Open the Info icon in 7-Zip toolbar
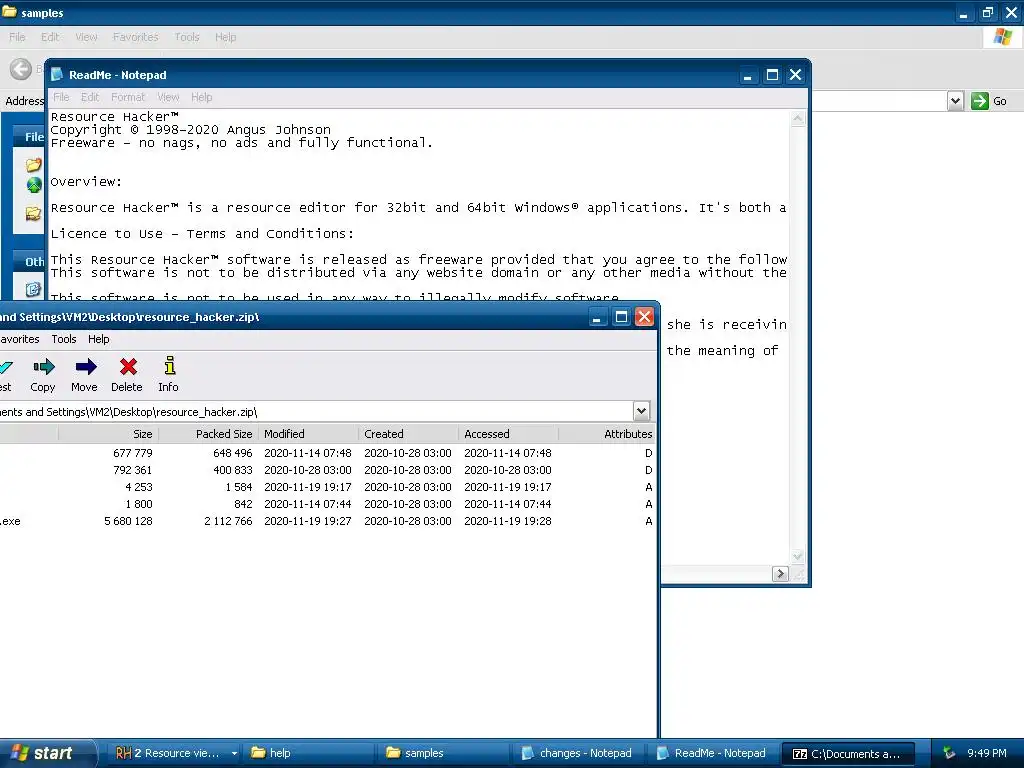Viewport: 1024px width, 768px height. click(x=169, y=365)
